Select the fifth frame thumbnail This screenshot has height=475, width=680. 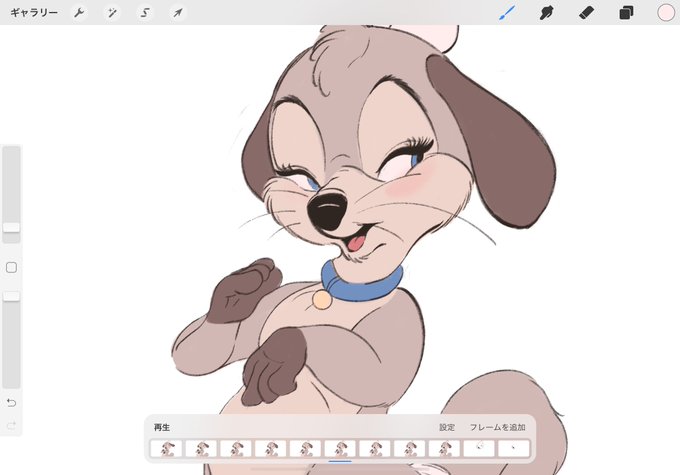click(x=305, y=449)
